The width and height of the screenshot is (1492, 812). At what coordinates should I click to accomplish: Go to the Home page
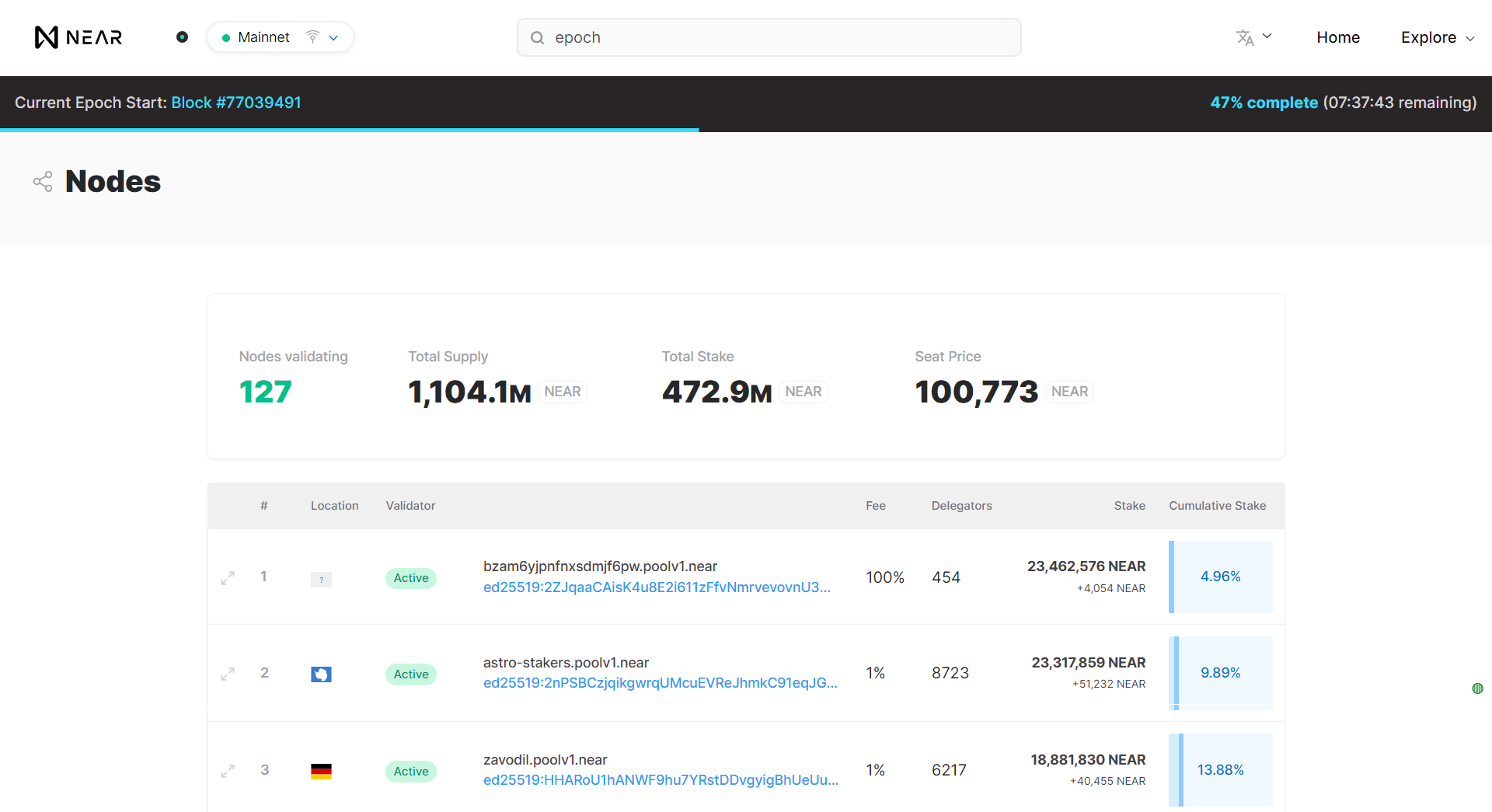[1338, 37]
